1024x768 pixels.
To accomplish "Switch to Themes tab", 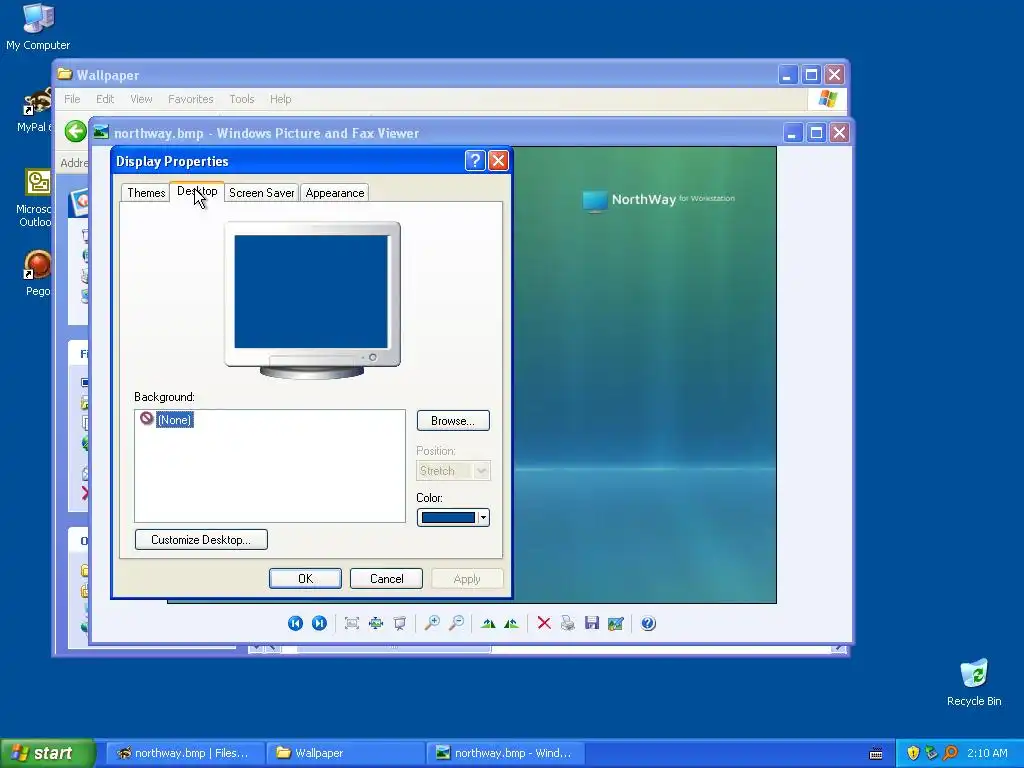I will pyautogui.click(x=146, y=193).
